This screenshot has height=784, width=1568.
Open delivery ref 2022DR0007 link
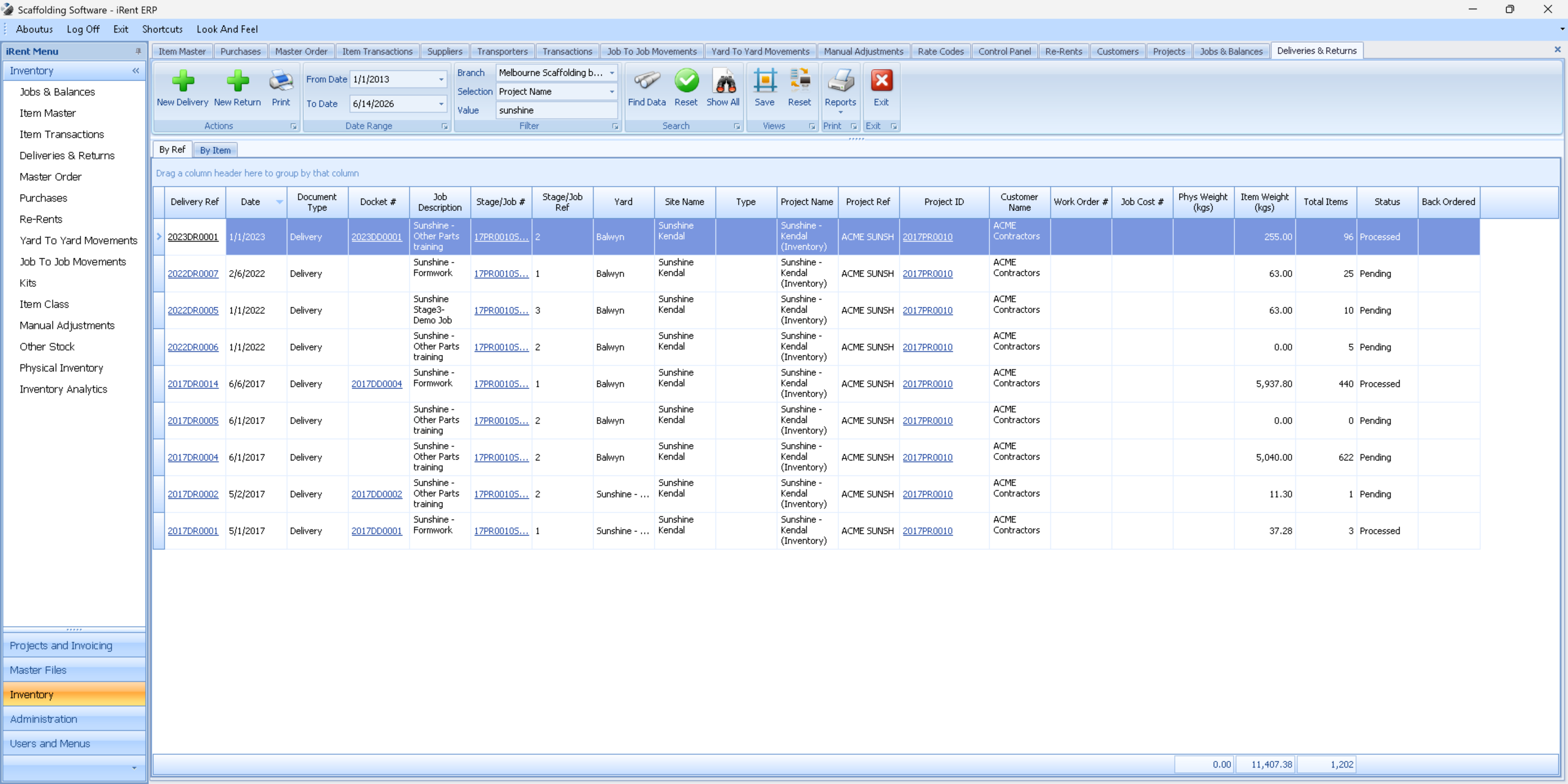(193, 274)
